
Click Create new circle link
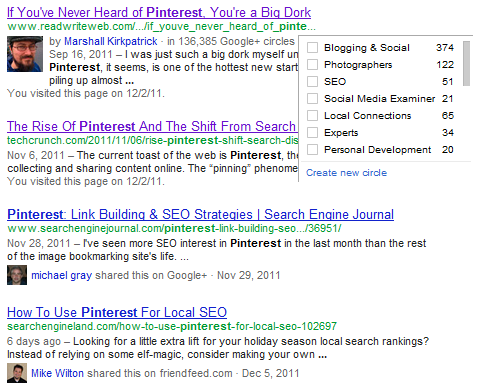tap(346, 173)
